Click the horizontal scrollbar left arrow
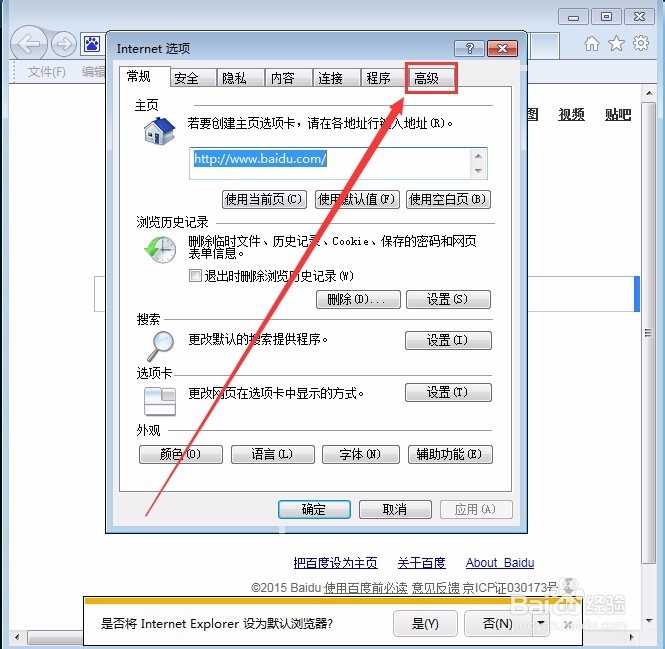The height and width of the screenshot is (649, 665). (17, 637)
